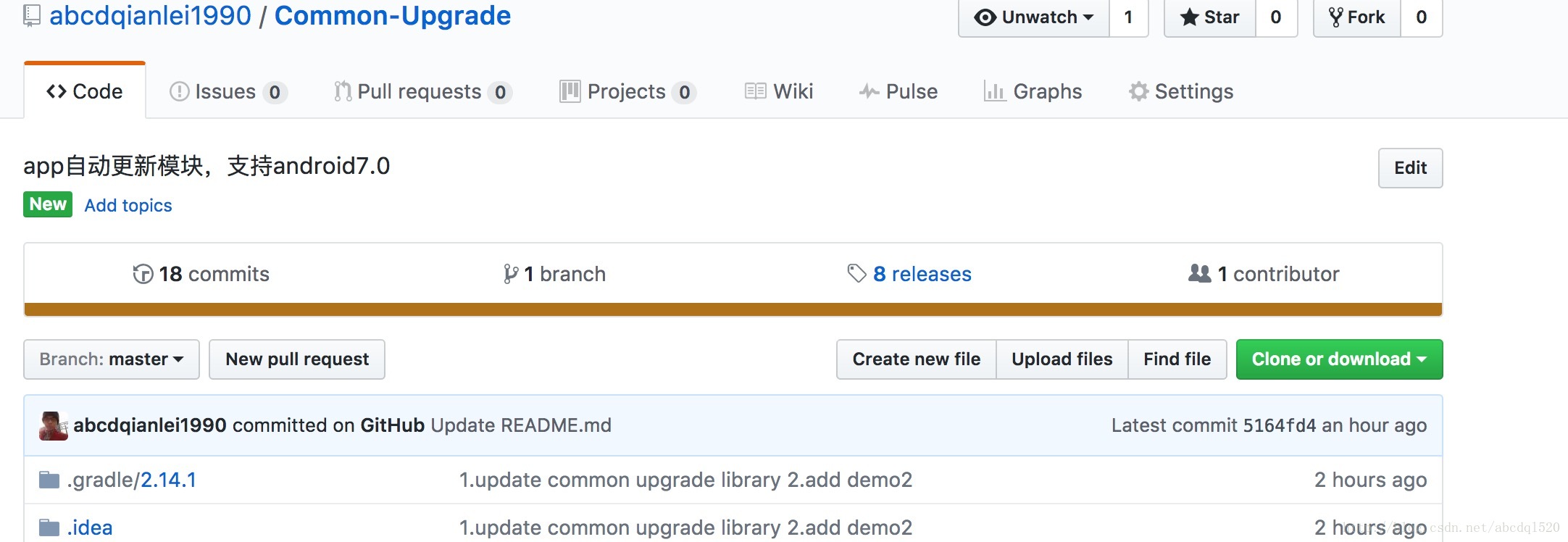
Task: Click the committer avatar thumbnail
Action: pos(54,426)
